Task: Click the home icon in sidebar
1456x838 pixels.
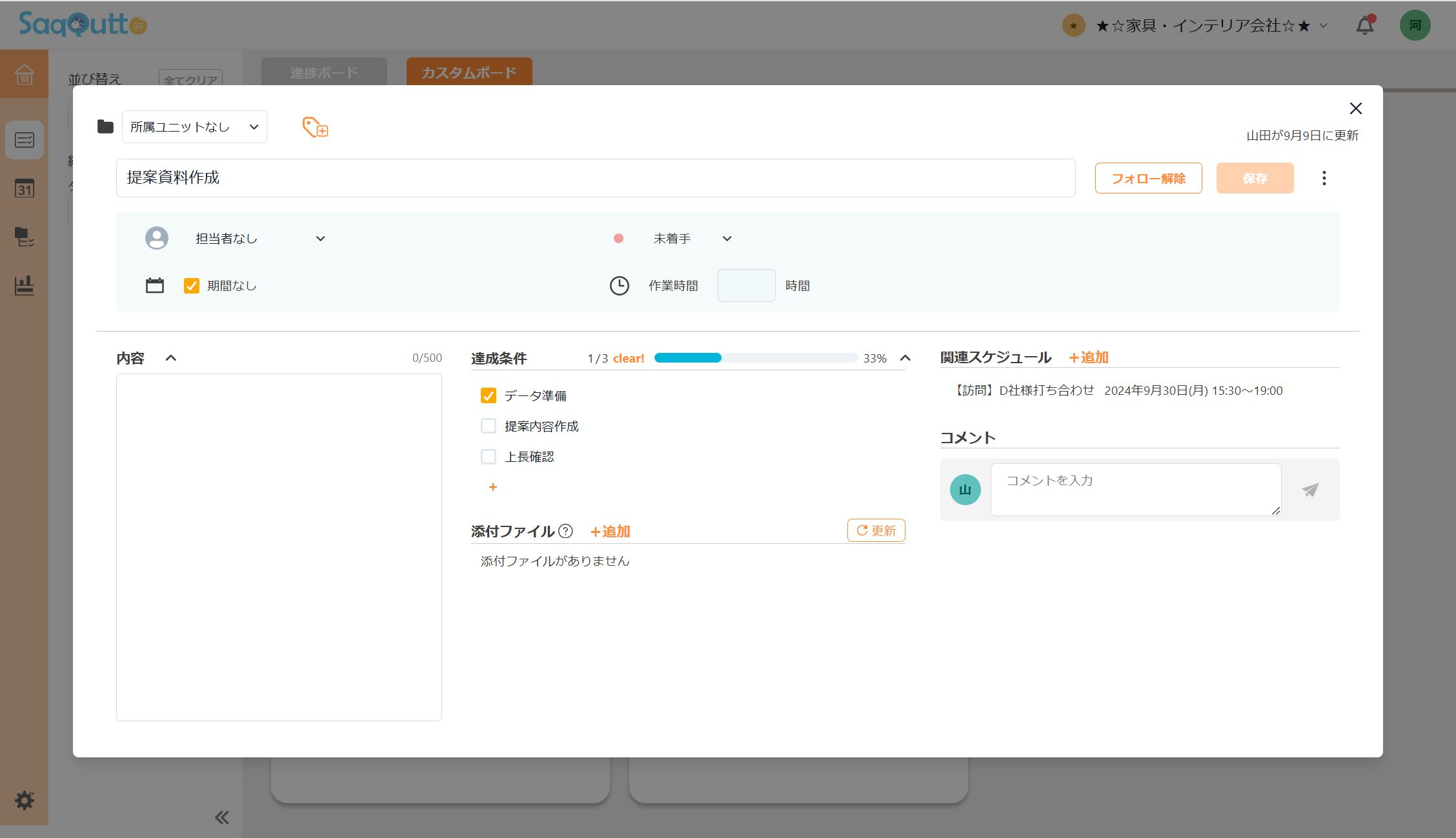Action: pyautogui.click(x=25, y=74)
